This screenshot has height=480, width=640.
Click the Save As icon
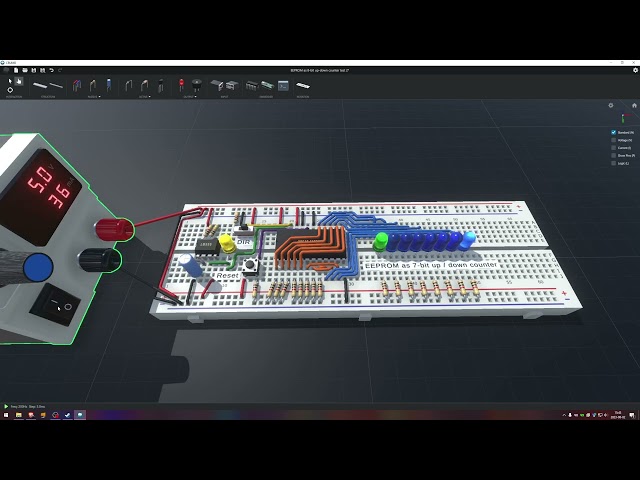click(42, 70)
